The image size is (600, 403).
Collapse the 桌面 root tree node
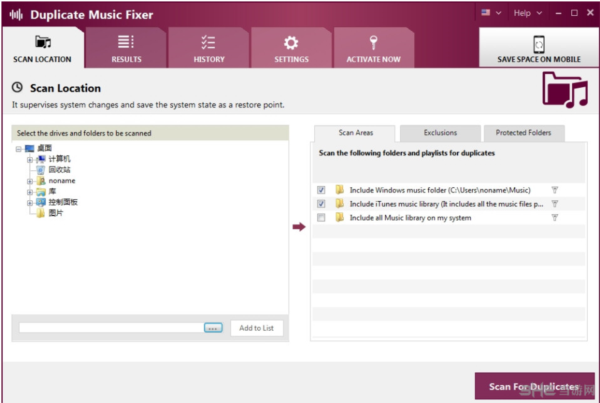click(x=18, y=148)
